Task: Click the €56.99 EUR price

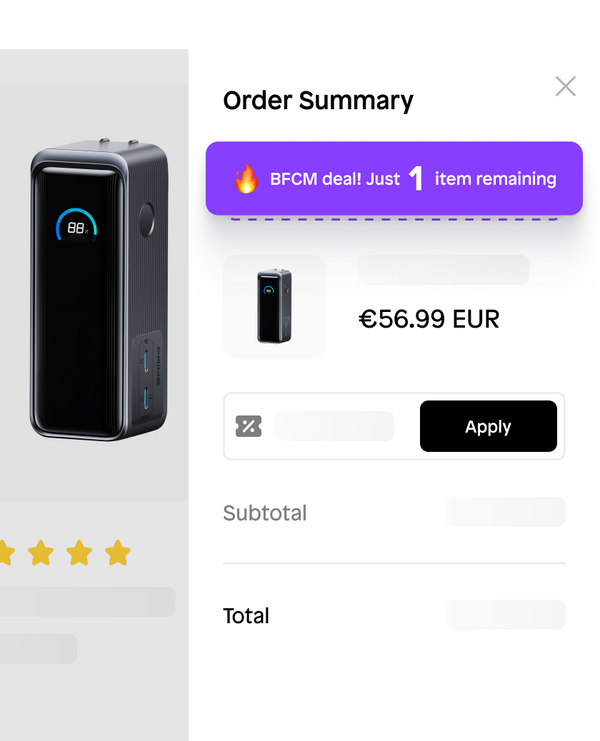Action: (x=428, y=319)
